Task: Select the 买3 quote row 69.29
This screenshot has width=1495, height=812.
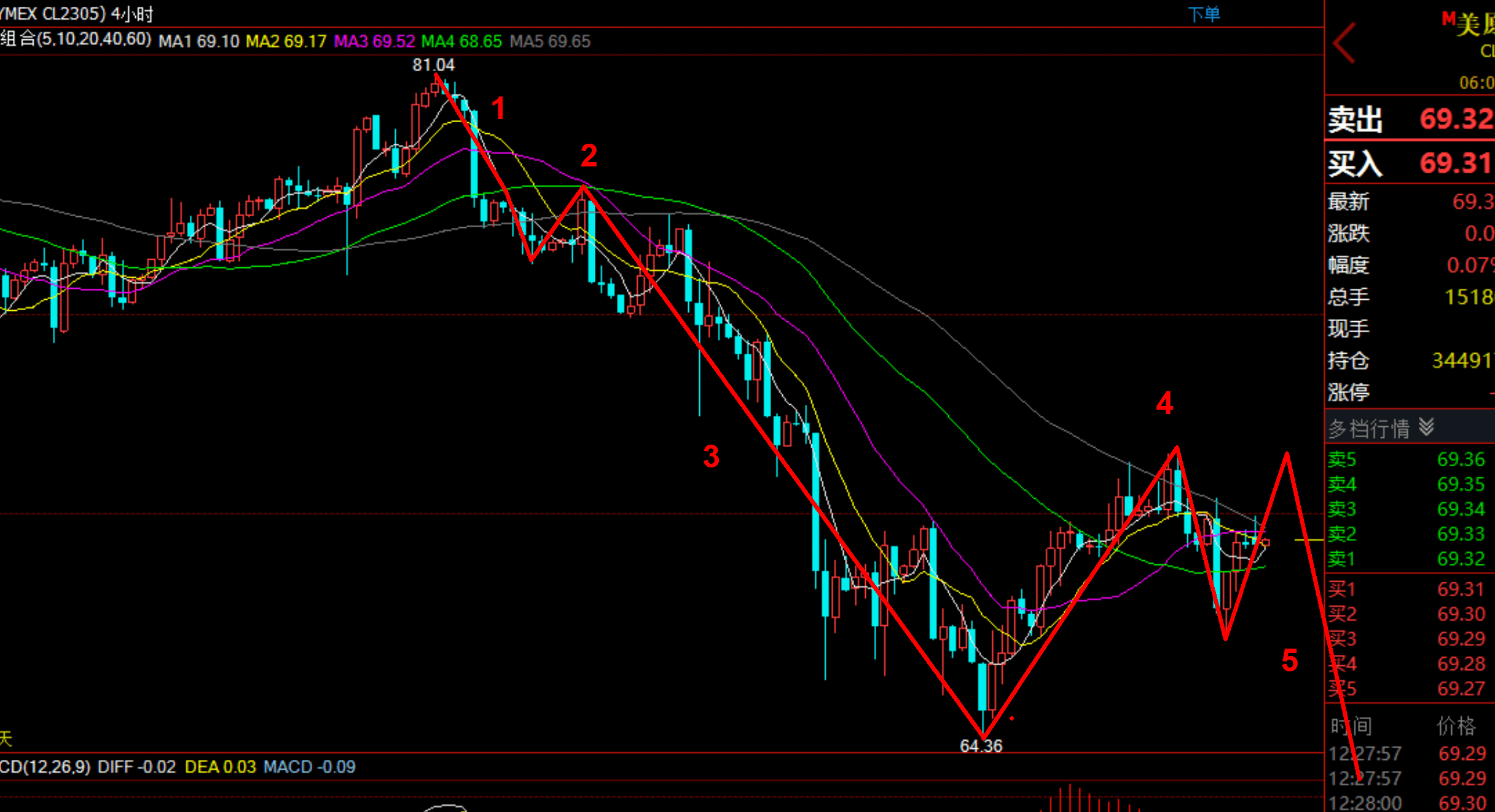Action: point(1410,639)
